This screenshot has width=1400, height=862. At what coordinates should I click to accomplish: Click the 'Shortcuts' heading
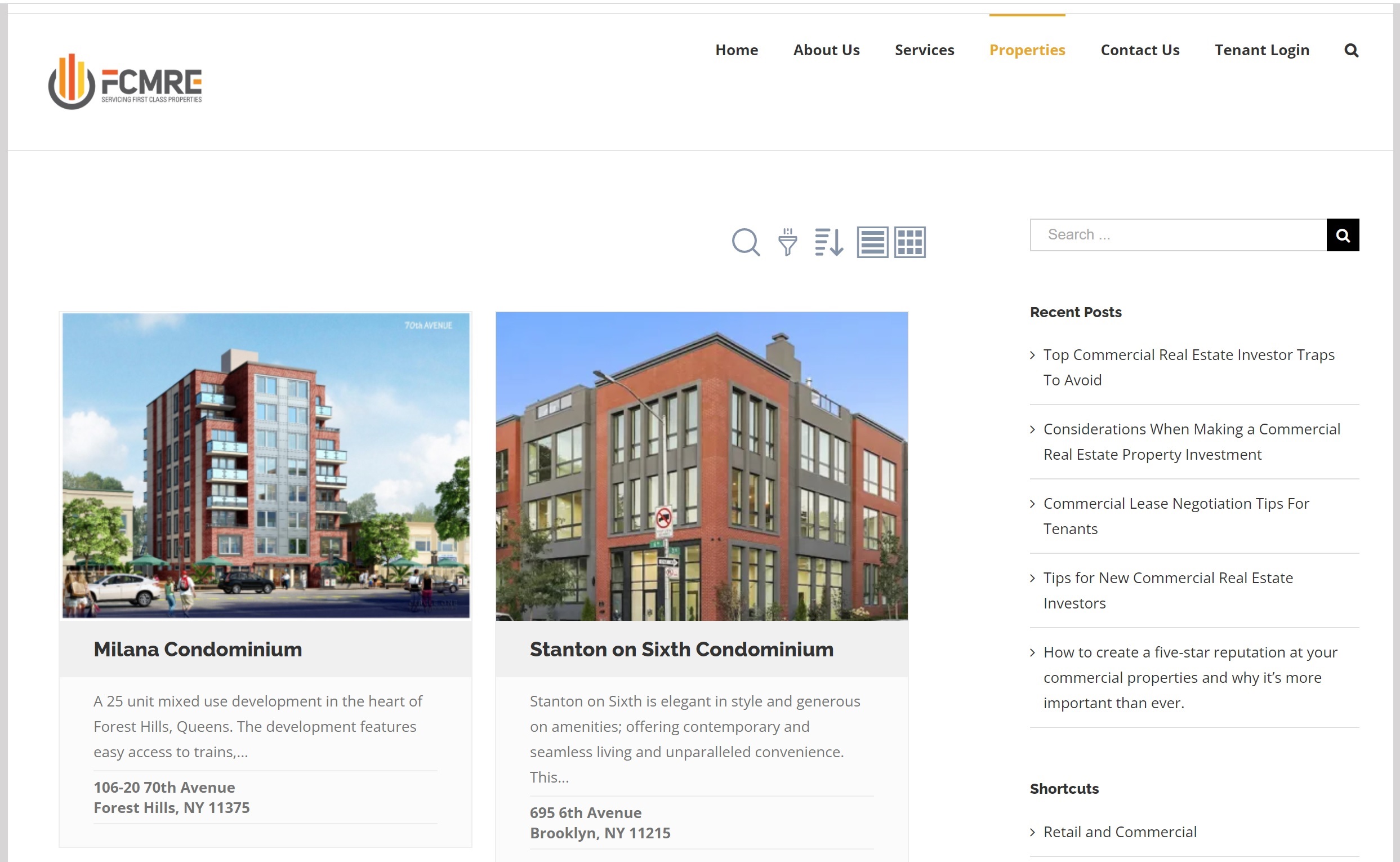[1064, 789]
